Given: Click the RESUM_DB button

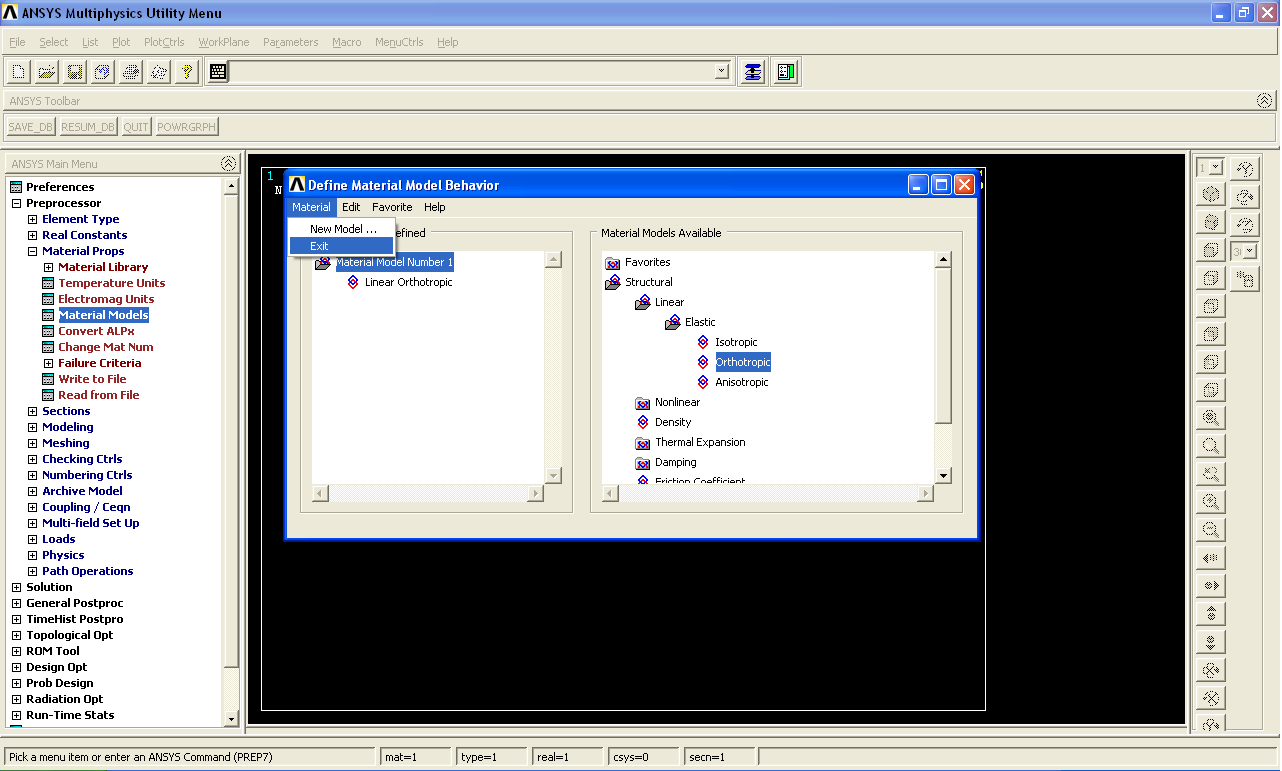Looking at the screenshot, I should (88, 127).
